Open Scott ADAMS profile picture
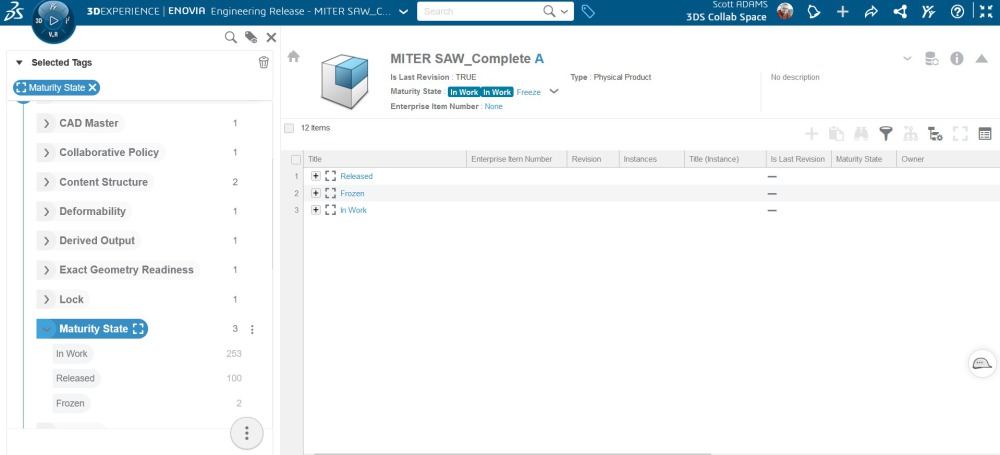1000x455 pixels. point(785,11)
